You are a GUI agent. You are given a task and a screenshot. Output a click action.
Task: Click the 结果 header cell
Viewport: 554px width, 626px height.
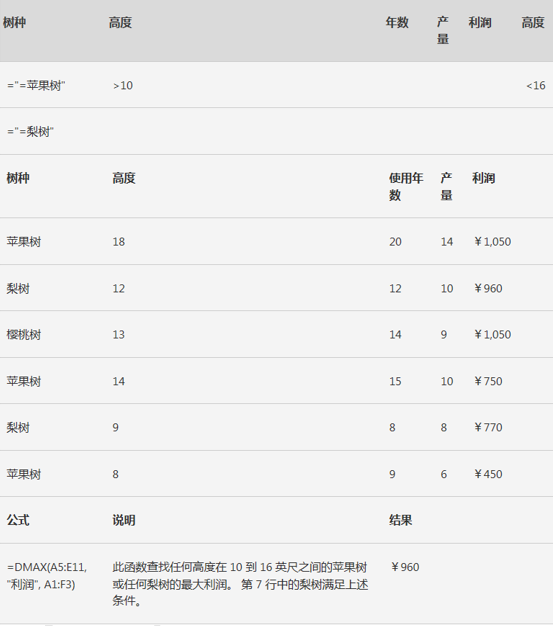click(x=400, y=520)
